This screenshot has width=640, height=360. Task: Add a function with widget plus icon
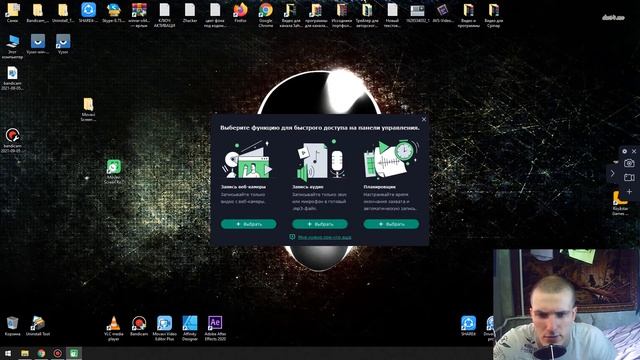[x=629, y=191]
